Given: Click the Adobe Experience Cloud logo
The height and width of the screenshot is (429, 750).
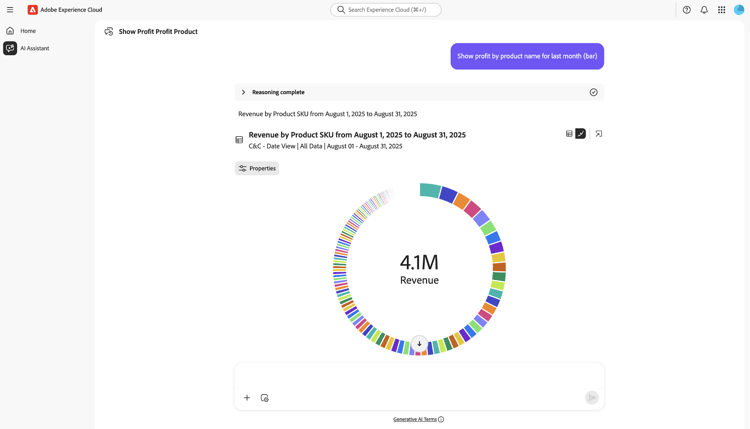Looking at the screenshot, I should pos(33,10).
